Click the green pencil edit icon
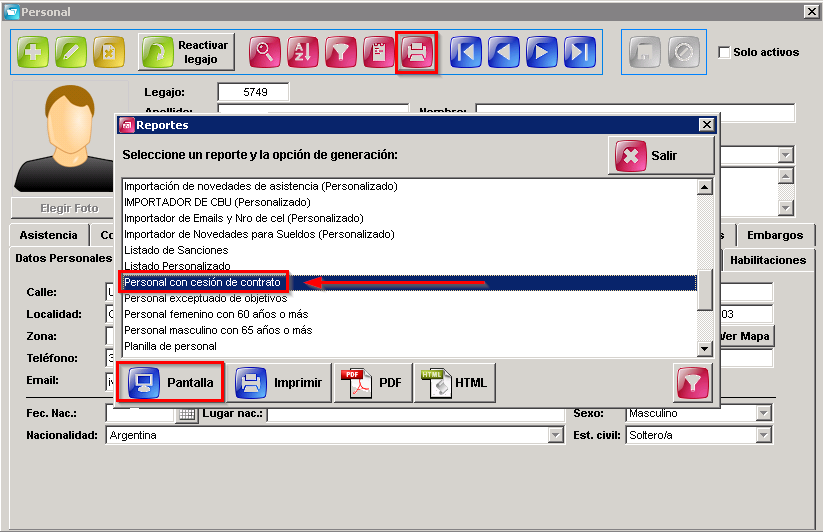Viewport: 823px width, 532px height. click(x=71, y=52)
